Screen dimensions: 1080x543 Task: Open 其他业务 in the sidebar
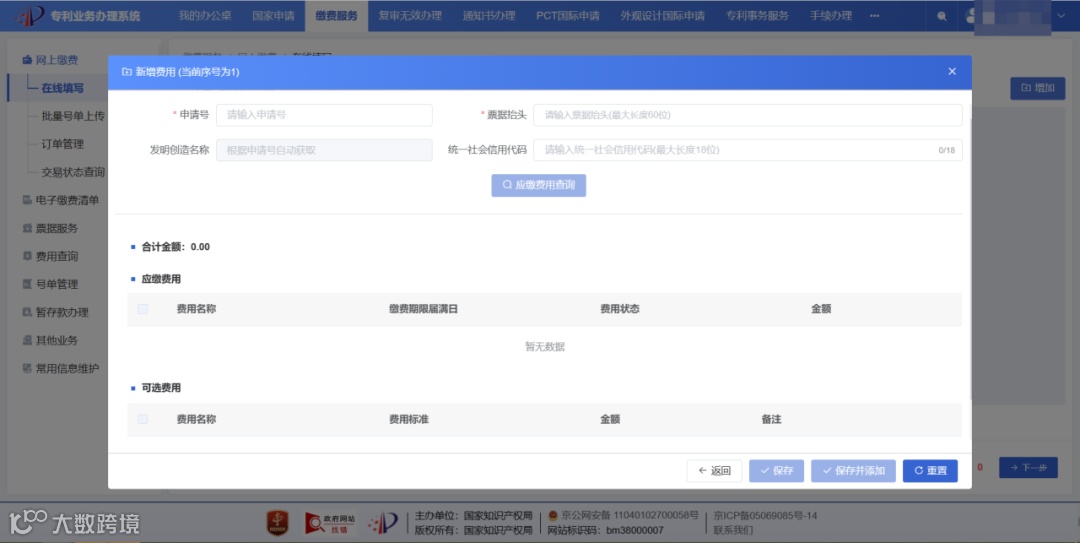point(57,340)
